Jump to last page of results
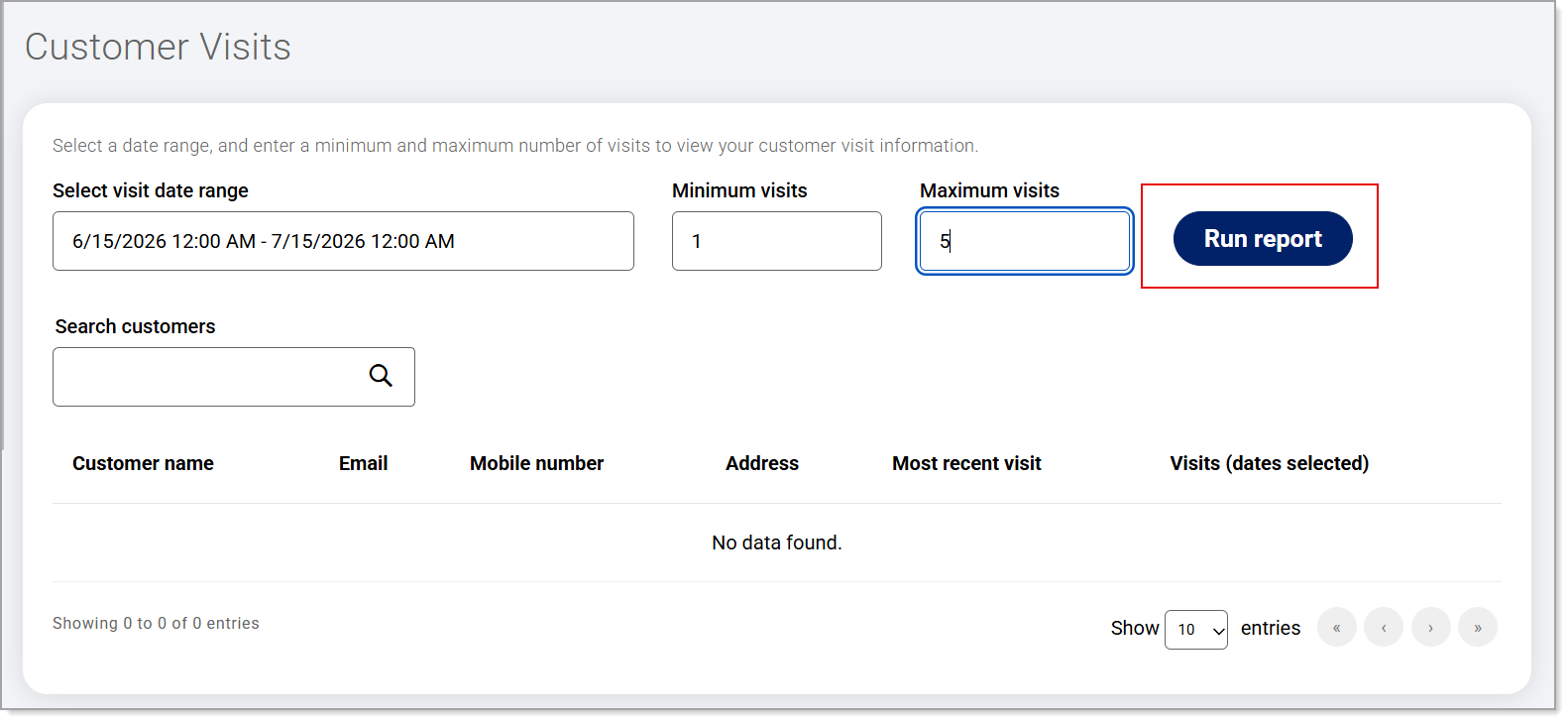 point(1478,627)
